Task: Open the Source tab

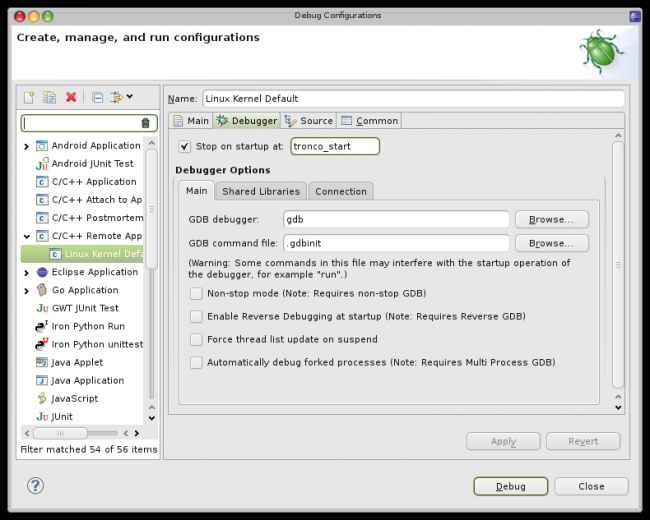Action: coord(308,121)
